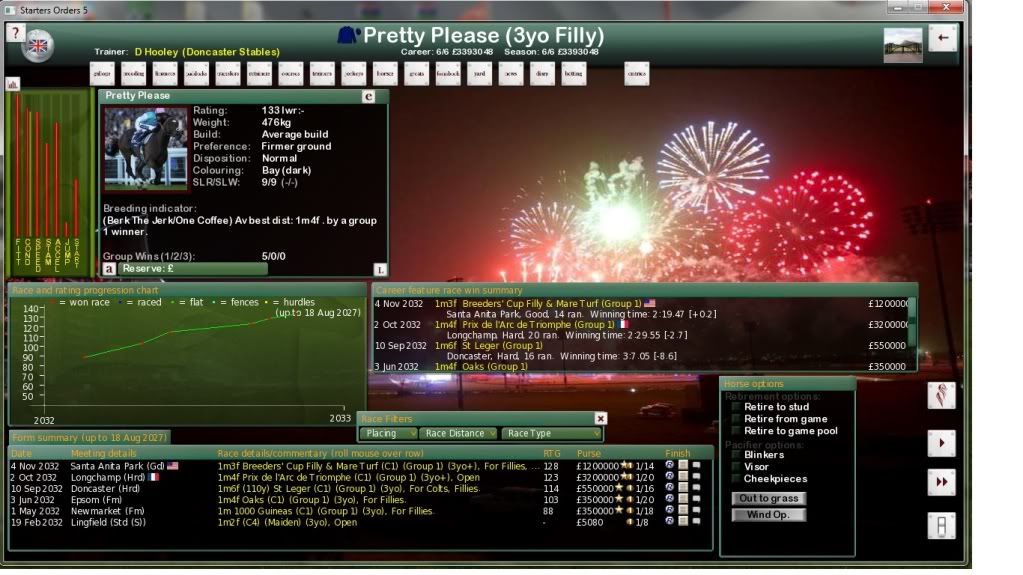The width and height of the screenshot is (1023, 575).
Task: Toggle the Blinkers checkbox
Action: pyautogui.click(x=736, y=454)
